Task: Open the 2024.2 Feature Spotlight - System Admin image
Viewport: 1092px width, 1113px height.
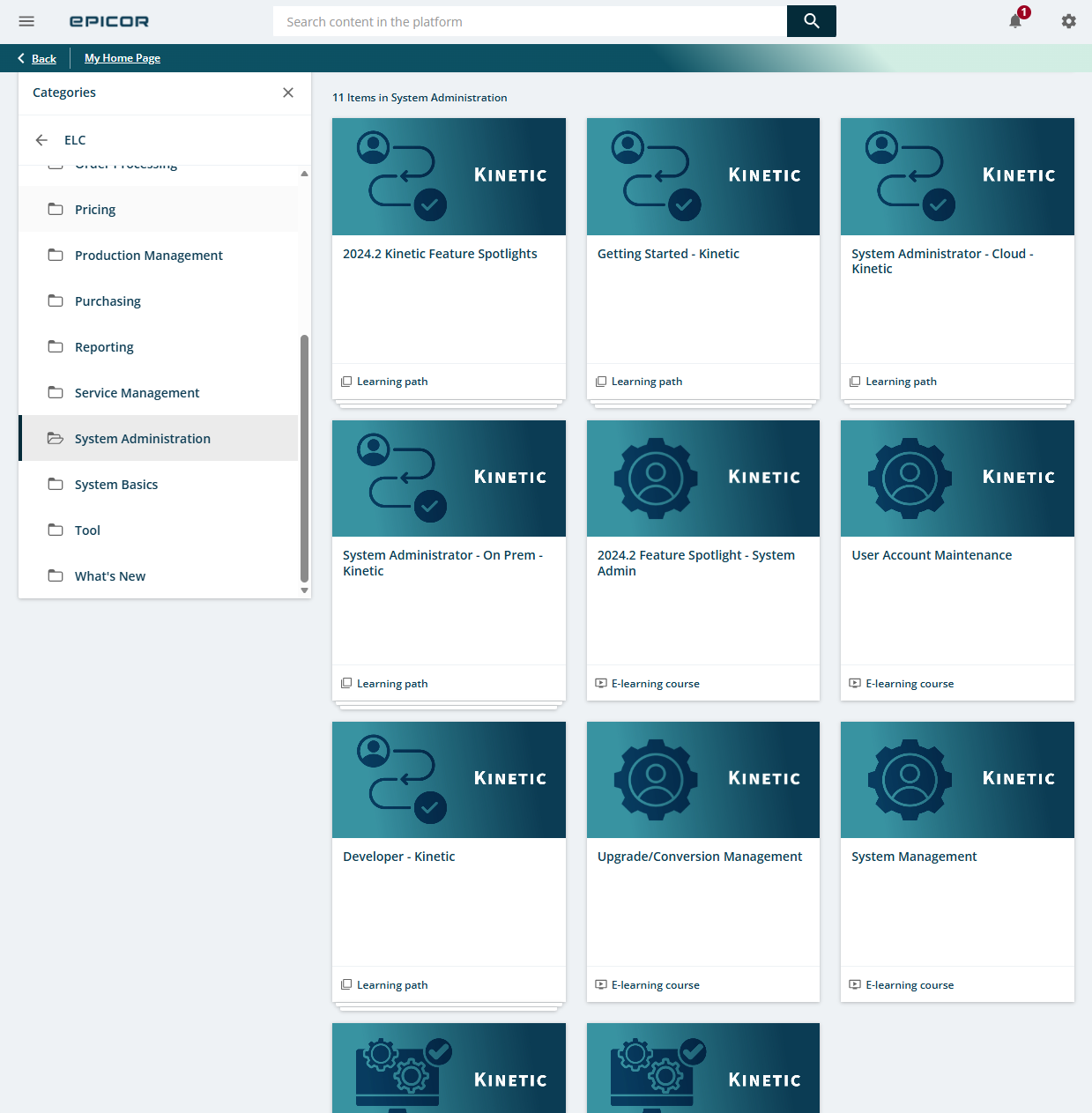Action: [x=703, y=479]
